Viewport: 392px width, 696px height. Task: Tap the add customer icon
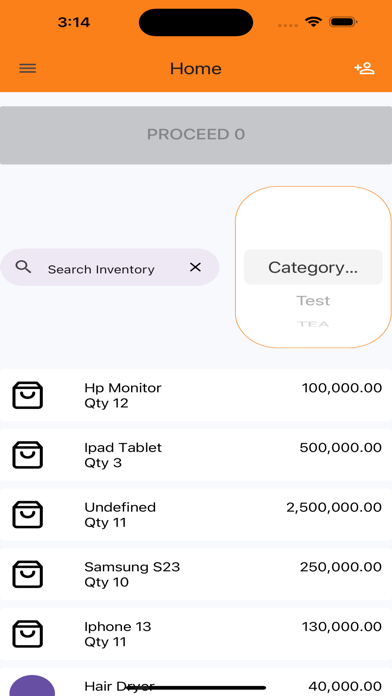pyautogui.click(x=364, y=68)
